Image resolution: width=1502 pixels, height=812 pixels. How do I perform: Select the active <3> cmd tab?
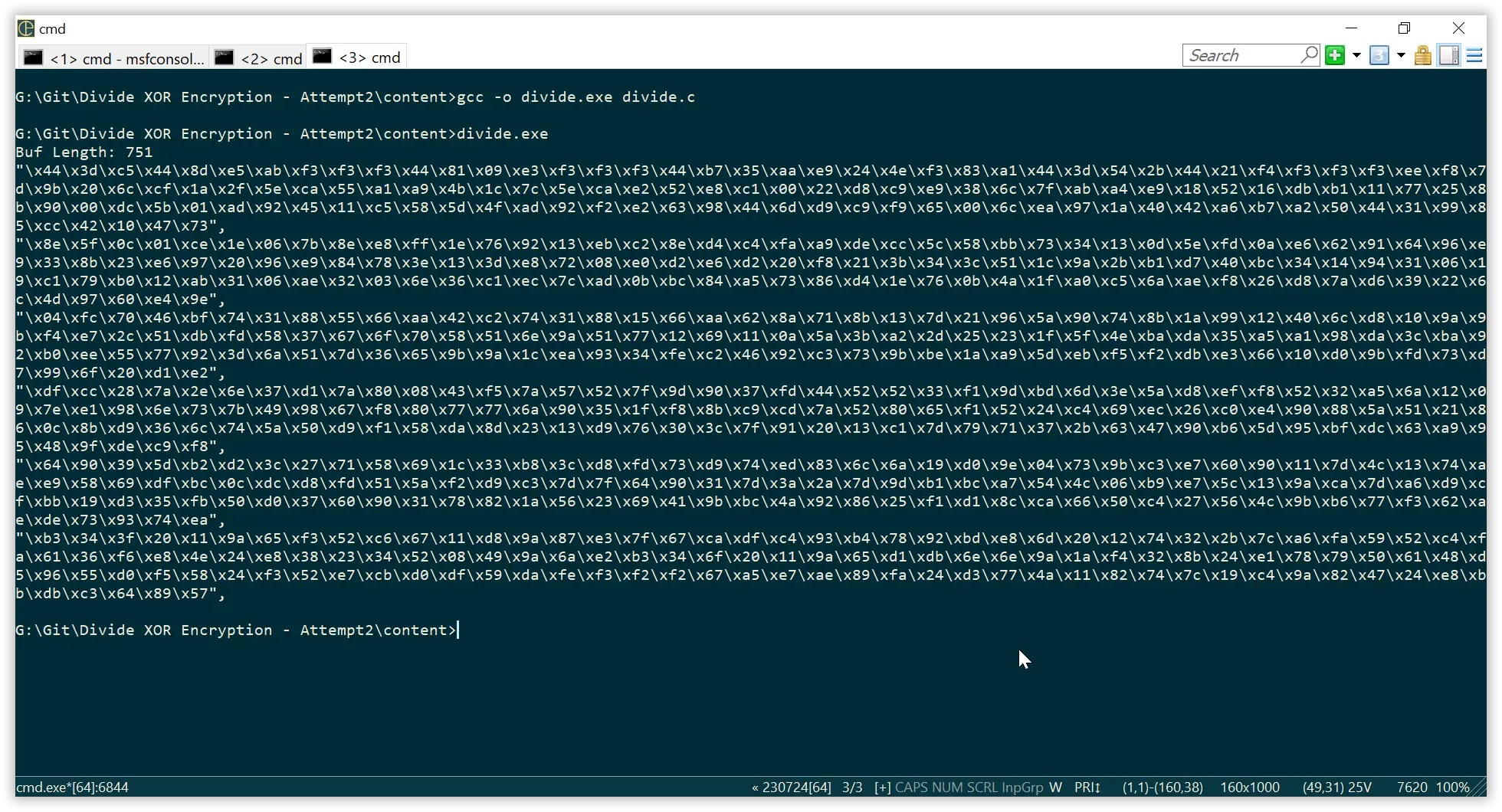click(x=356, y=57)
